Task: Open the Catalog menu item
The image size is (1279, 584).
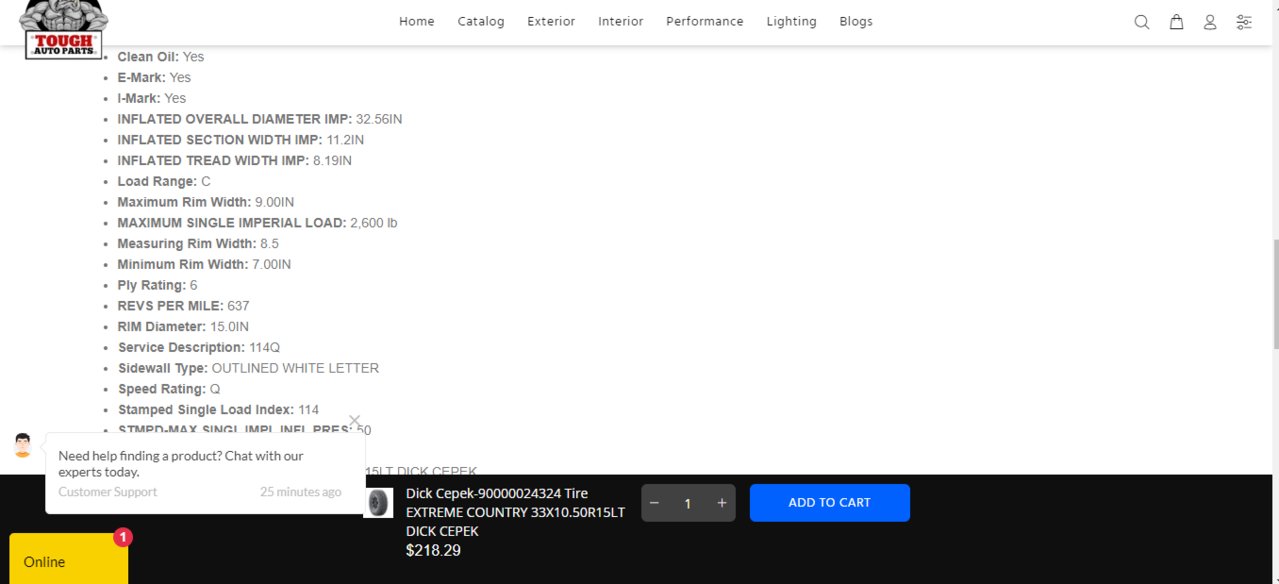Action: (481, 21)
